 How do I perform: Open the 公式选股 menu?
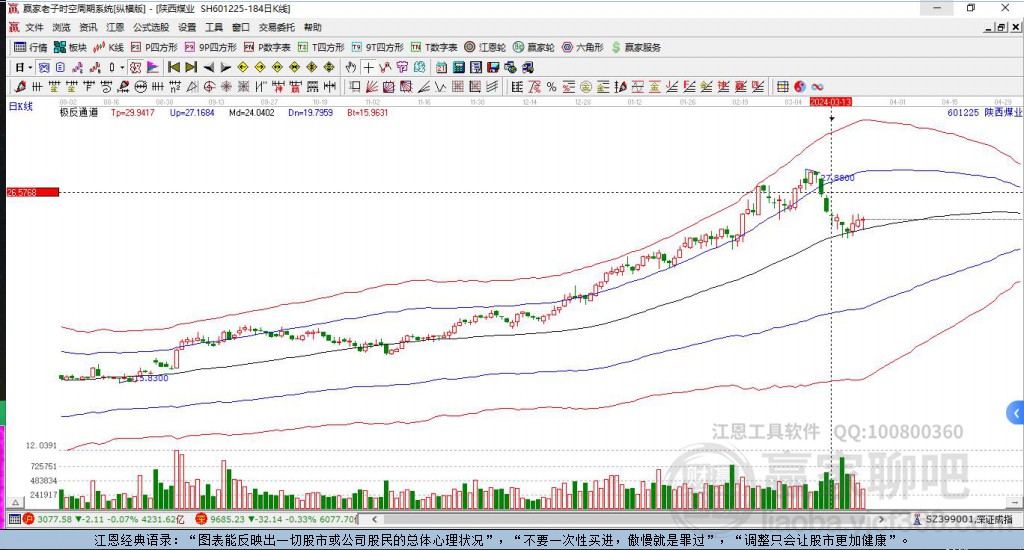(x=151, y=27)
